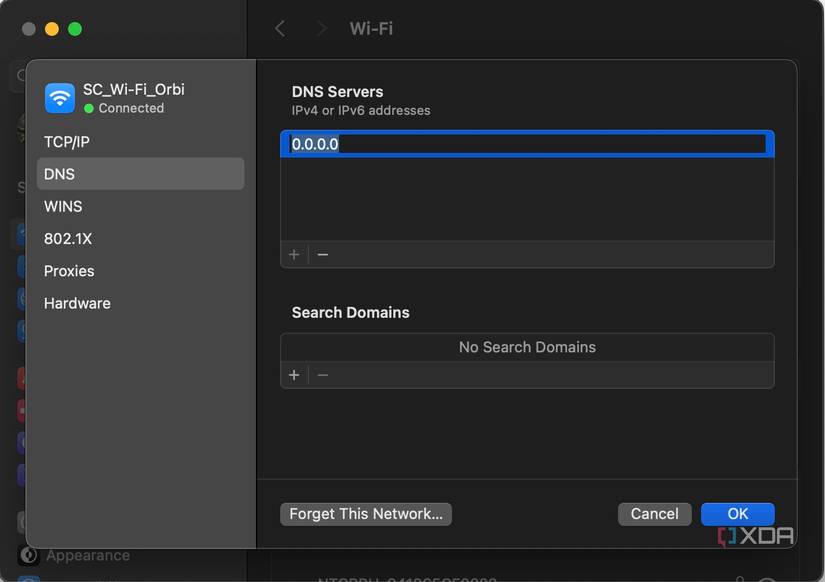Add a new DNS server entry
Image resolution: width=825 pixels, height=582 pixels.
pyautogui.click(x=294, y=254)
